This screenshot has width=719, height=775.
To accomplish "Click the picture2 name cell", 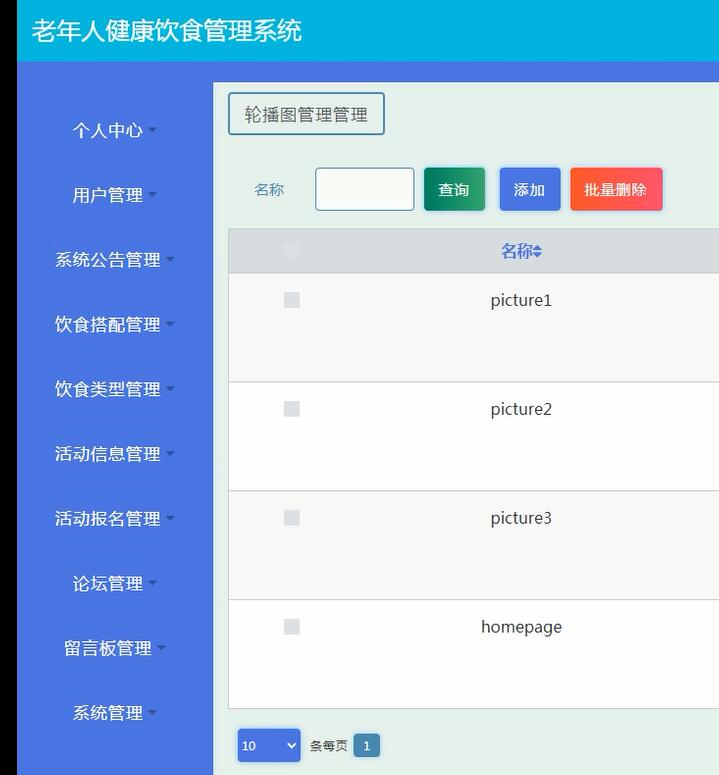I will (521, 409).
